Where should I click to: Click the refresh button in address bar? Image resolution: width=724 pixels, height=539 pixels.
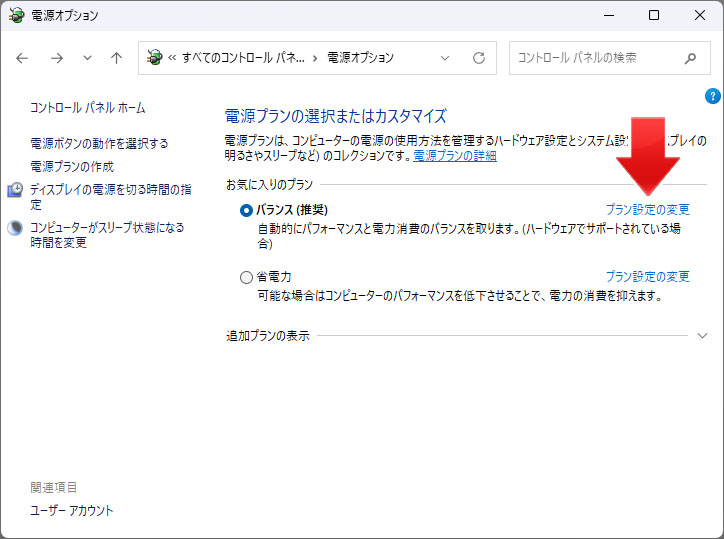tap(479, 58)
